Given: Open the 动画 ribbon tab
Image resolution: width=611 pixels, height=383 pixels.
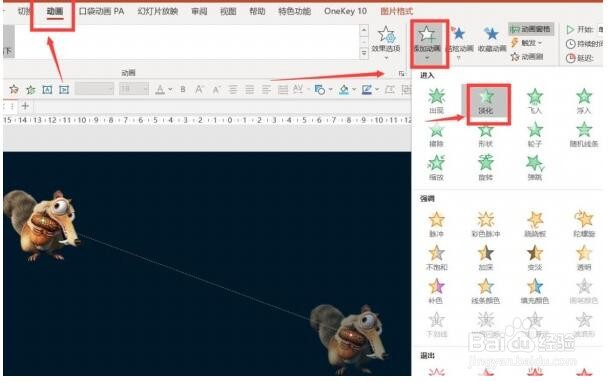Looking at the screenshot, I should (55, 11).
